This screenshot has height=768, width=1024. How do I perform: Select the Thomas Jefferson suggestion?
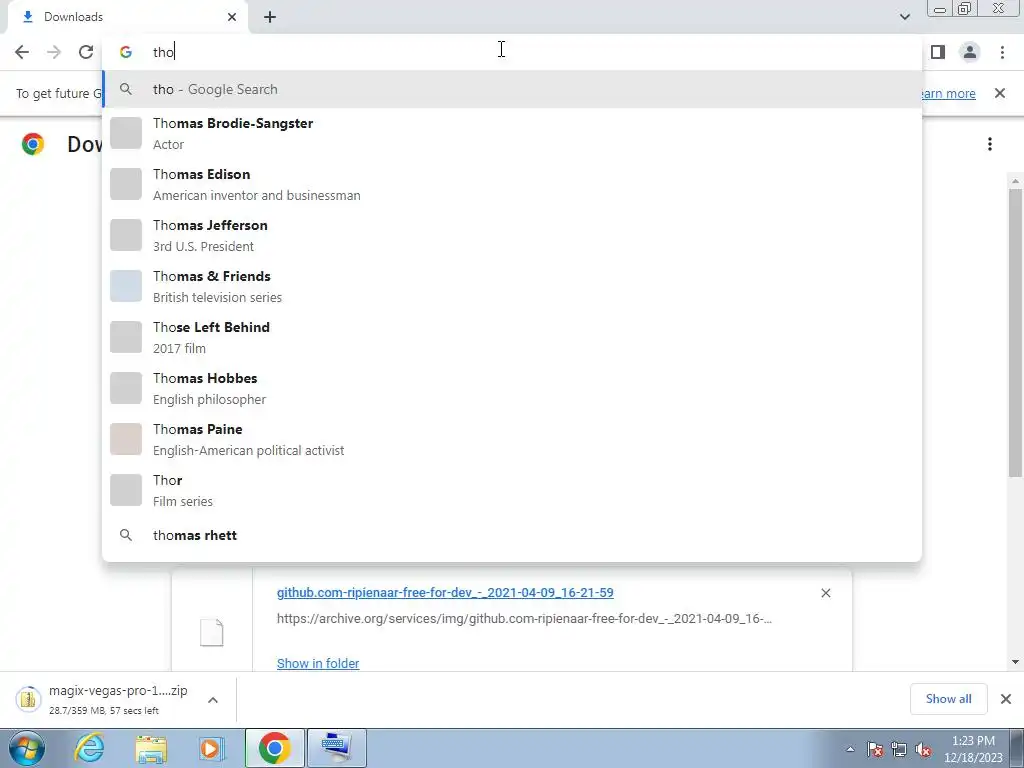pyautogui.click(x=512, y=235)
